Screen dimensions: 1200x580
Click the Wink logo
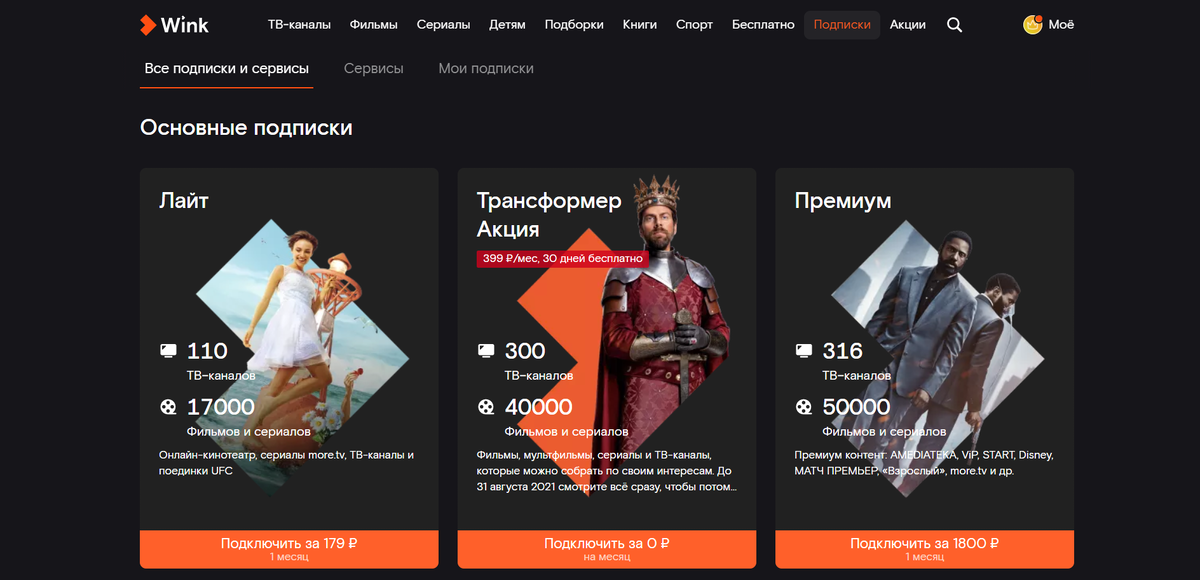(175, 25)
